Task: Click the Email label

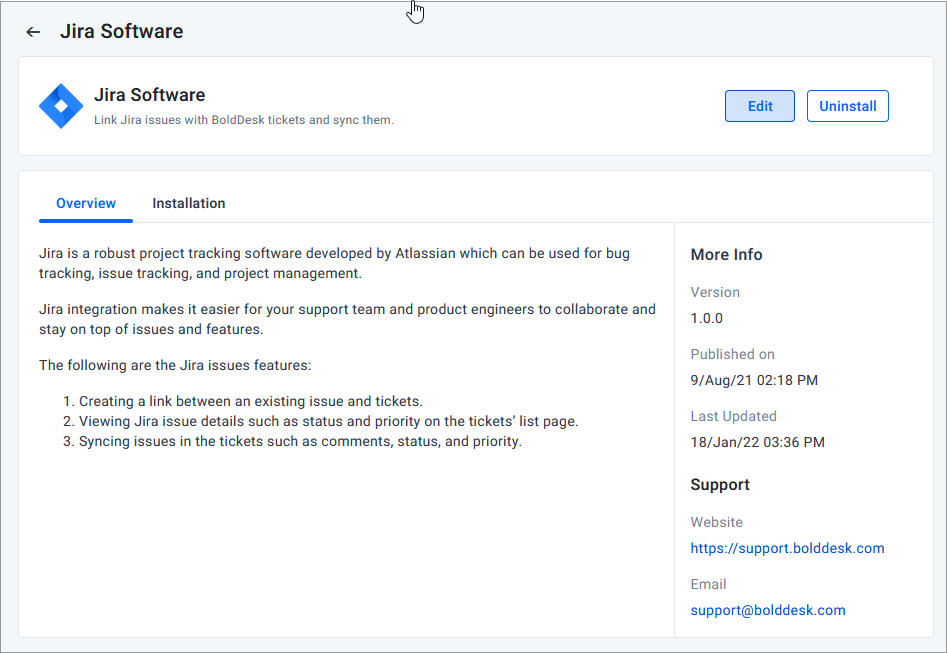Action: [708, 585]
